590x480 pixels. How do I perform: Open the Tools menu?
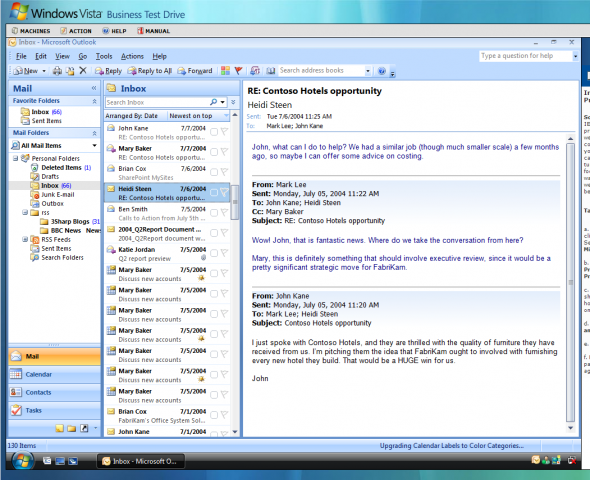coord(104,56)
